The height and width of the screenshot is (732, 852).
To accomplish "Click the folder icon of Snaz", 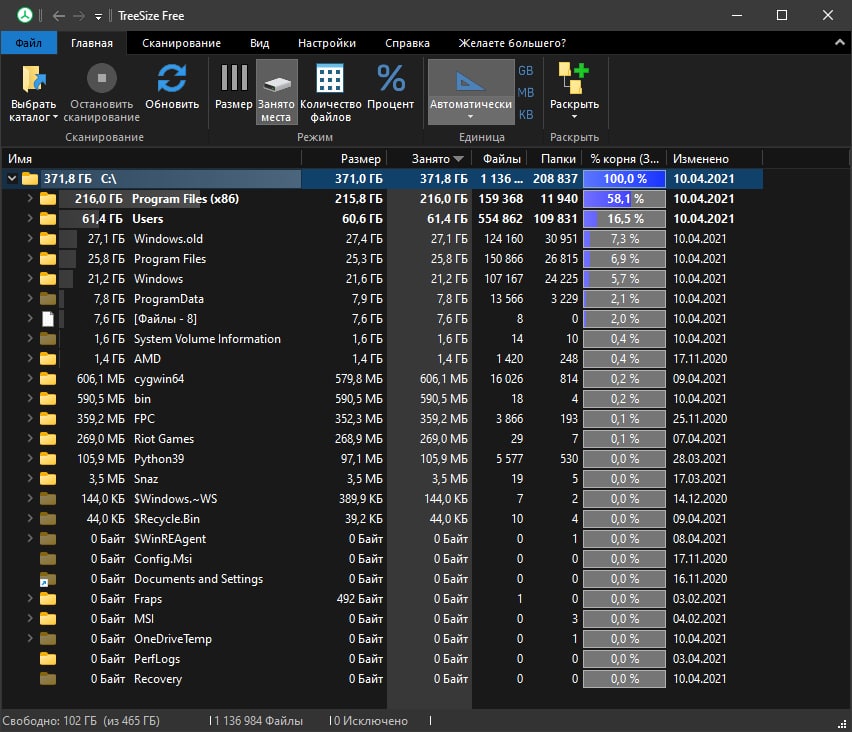I will [48, 479].
